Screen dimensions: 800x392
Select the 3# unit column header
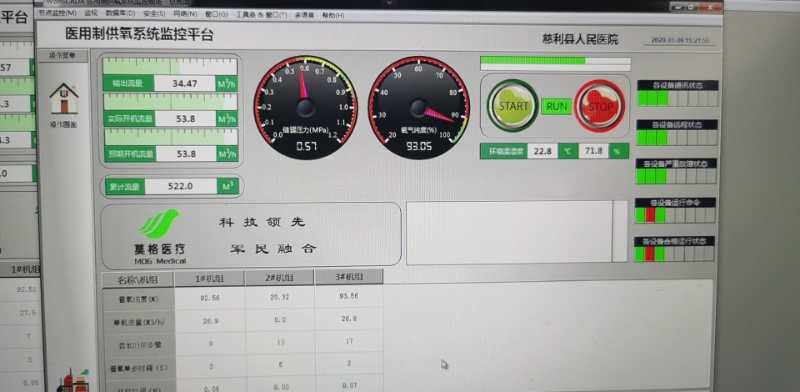coord(348,277)
